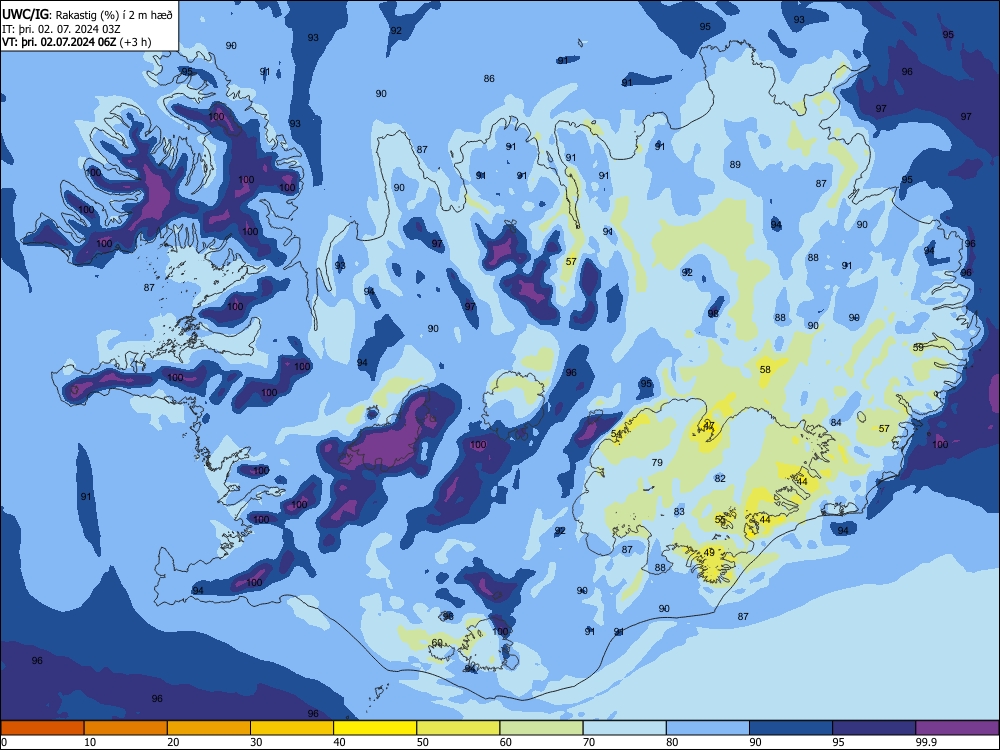
Task: Click the legend tick label '30'
Action: point(256,742)
